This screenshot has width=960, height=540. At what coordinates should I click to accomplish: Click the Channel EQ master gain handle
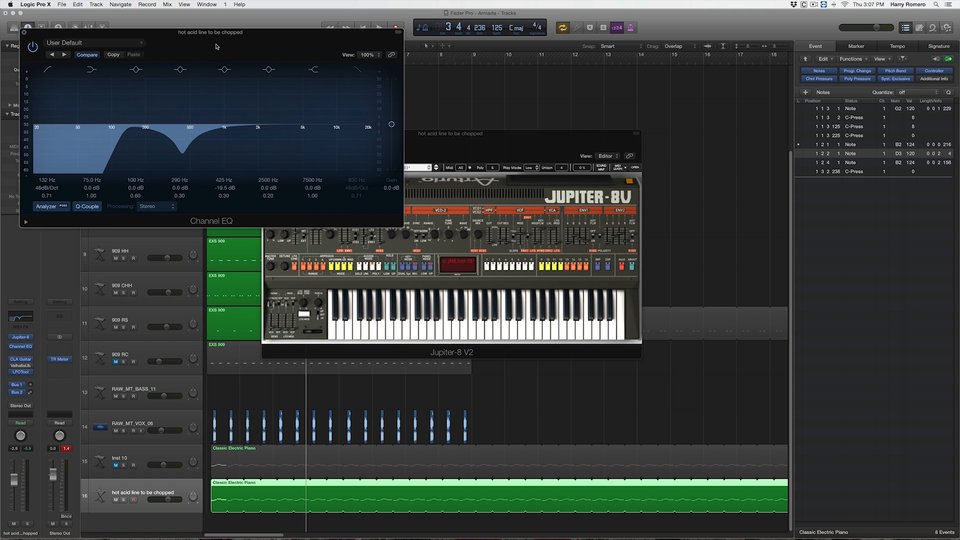click(x=391, y=124)
